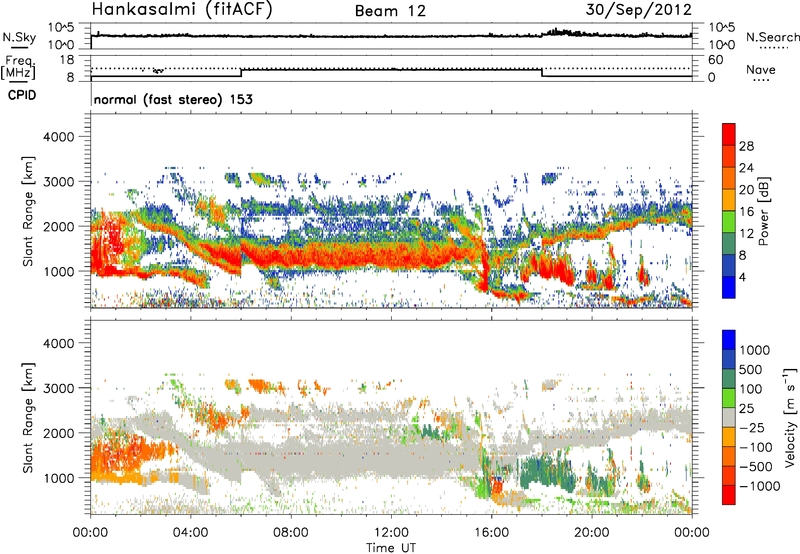Click the 'Time UT' axis title
The width and height of the screenshot is (800, 554).
pos(391,548)
